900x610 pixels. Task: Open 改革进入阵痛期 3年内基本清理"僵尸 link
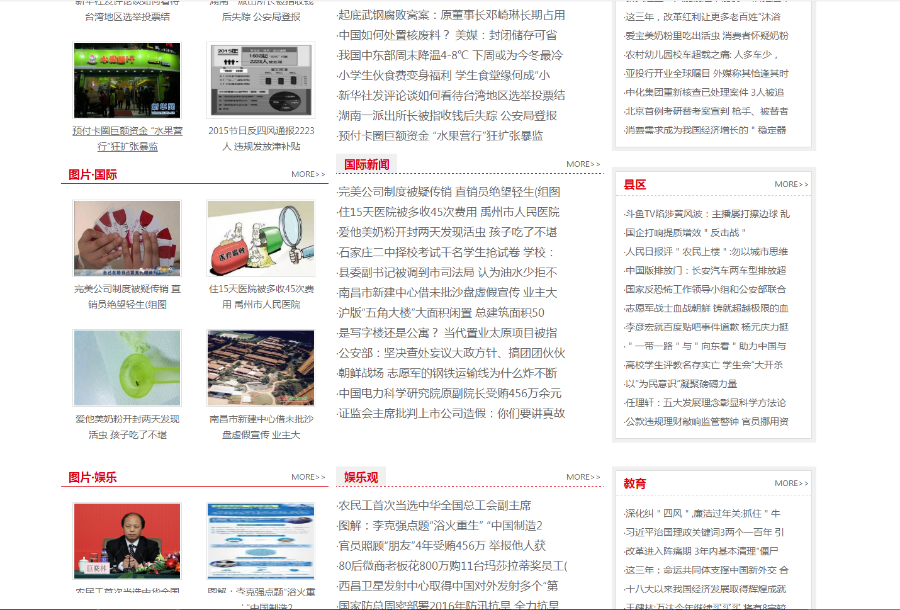coord(701,551)
